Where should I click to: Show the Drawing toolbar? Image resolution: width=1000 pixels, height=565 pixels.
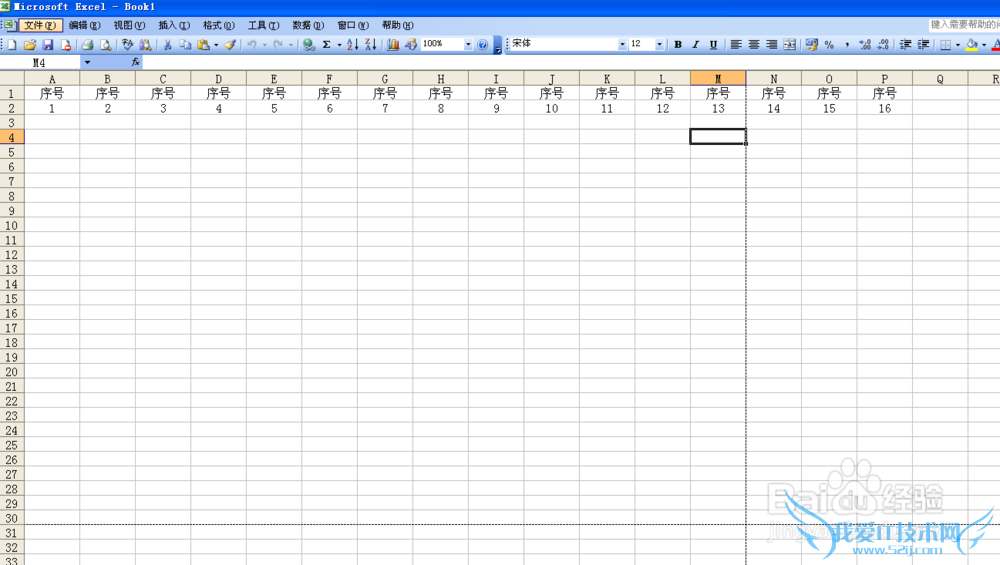[411, 45]
